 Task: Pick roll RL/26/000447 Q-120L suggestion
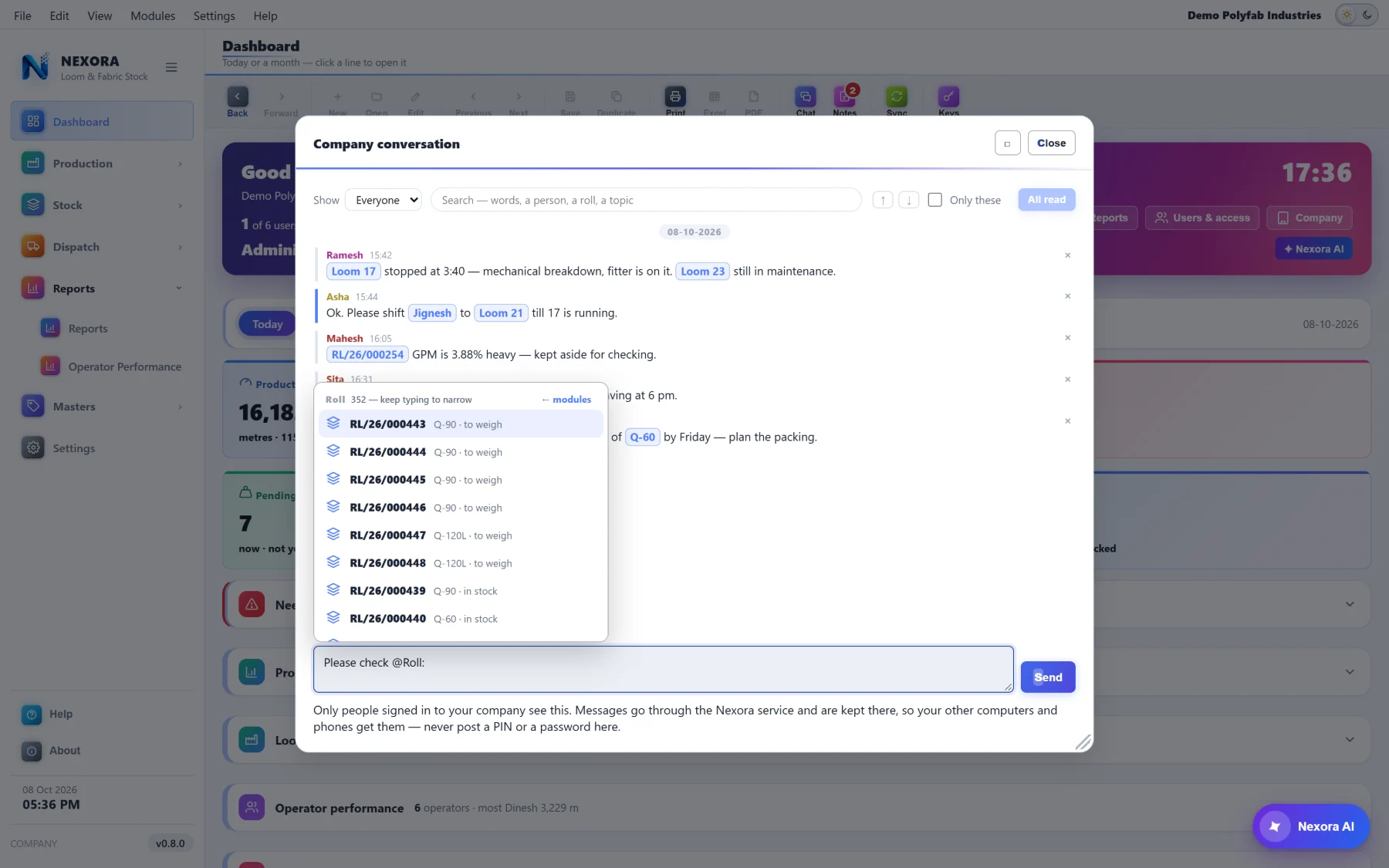pyautogui.click(x=461, y=535)
